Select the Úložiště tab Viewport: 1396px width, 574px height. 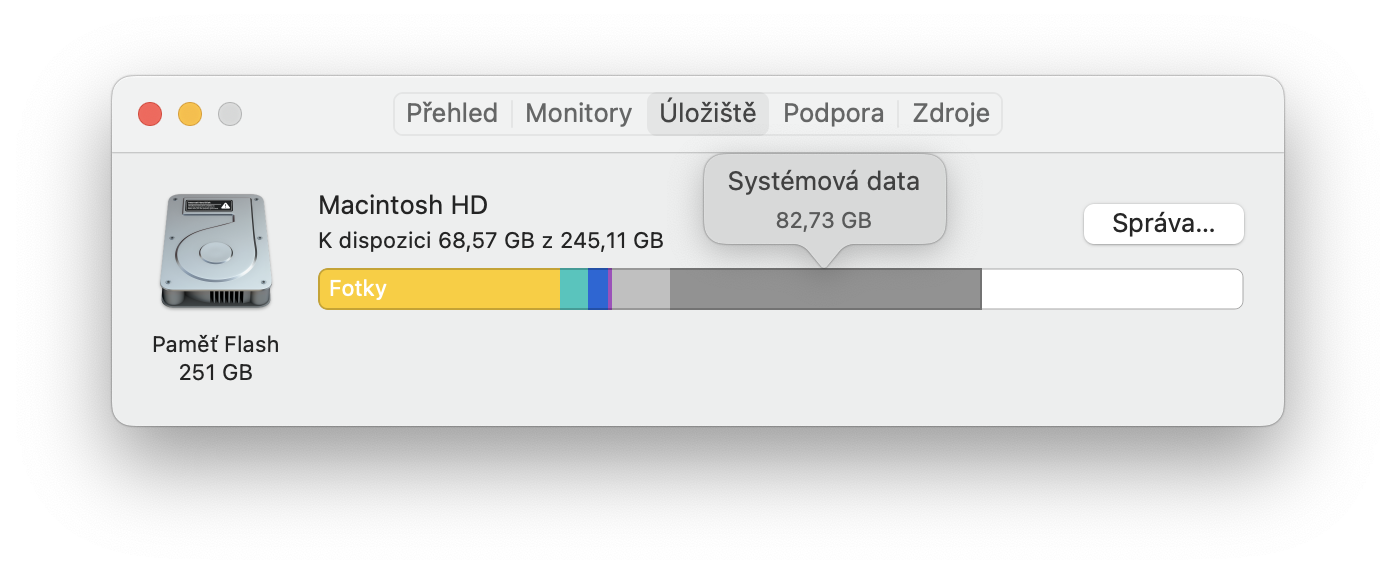[708, 114]
